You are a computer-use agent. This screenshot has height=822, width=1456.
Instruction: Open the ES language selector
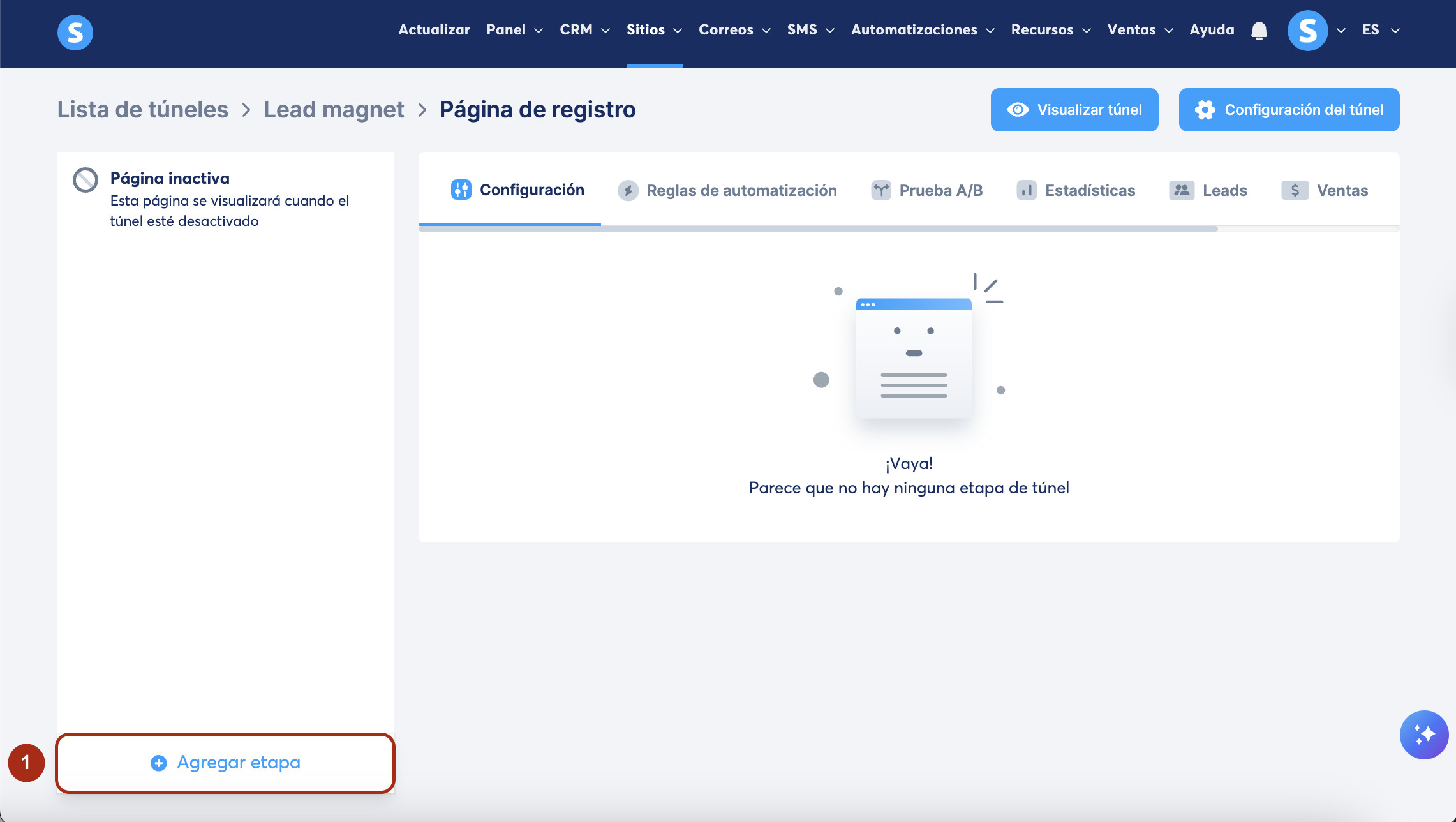pos(1380,30)
